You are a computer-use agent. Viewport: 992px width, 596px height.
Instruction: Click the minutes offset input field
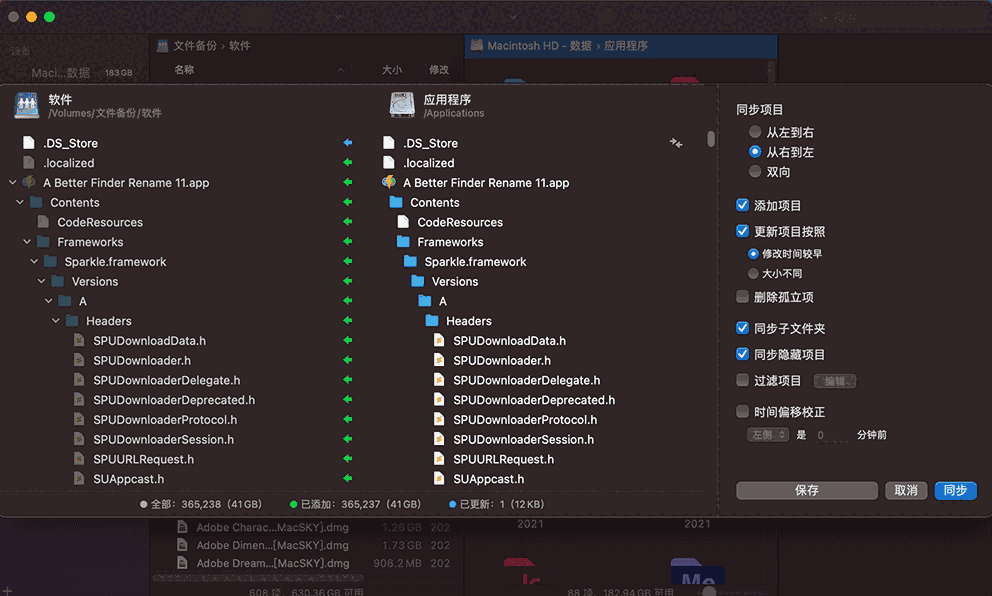click(832, 435)
